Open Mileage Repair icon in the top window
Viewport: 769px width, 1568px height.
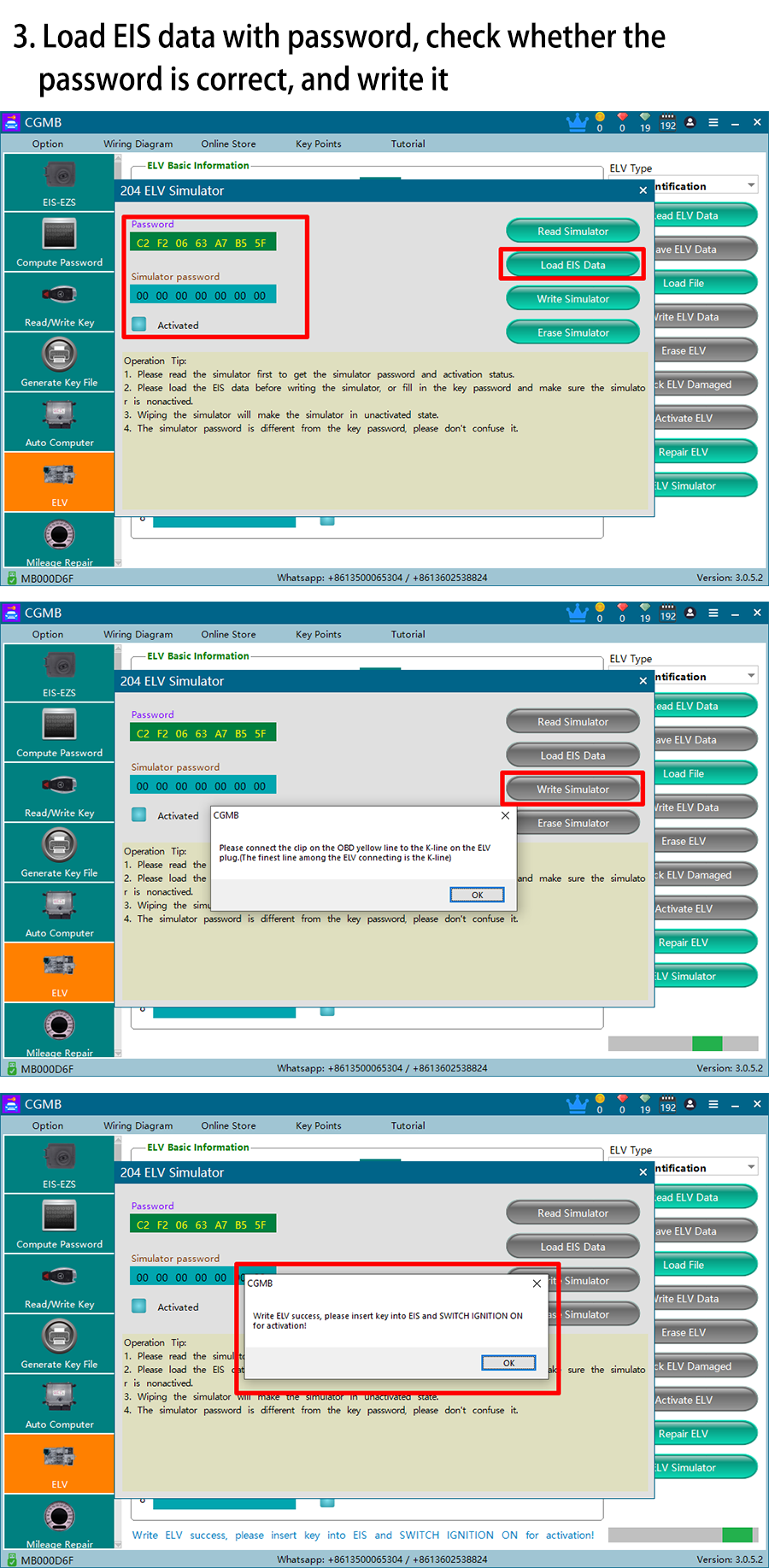pos(59,541)
